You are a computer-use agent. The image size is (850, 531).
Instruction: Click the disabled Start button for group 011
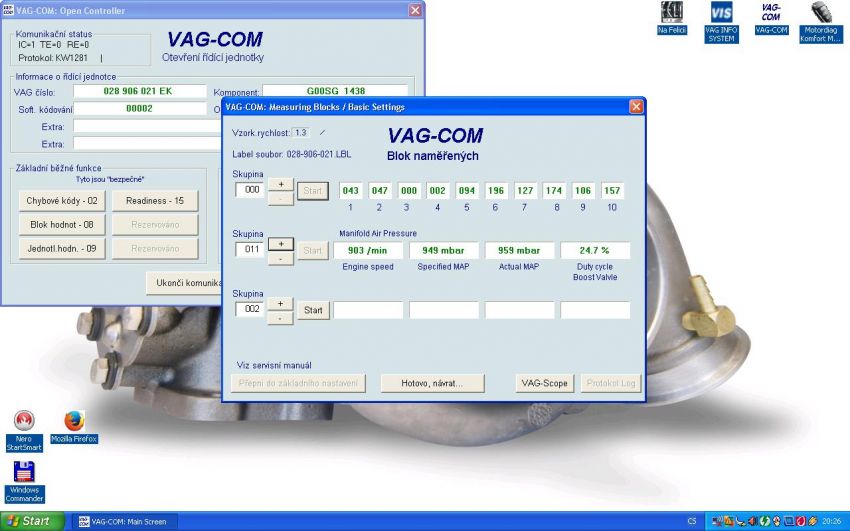coord(313,250)
